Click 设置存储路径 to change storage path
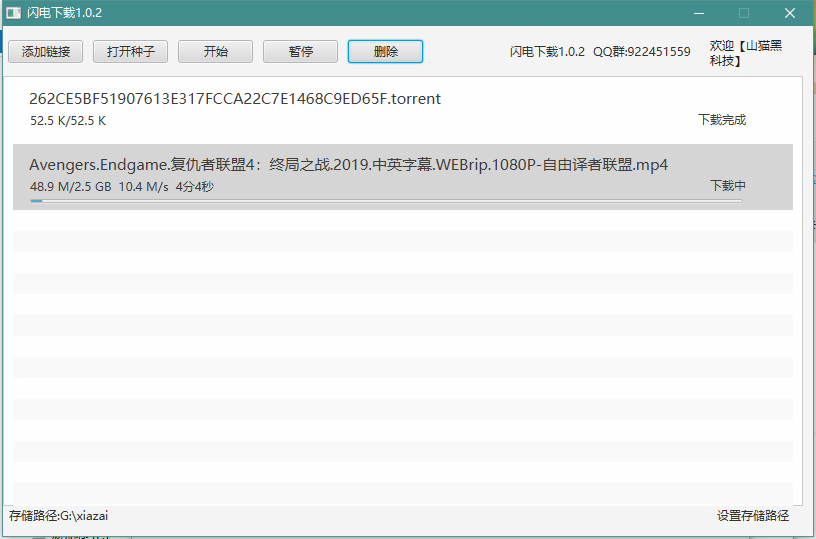816x539 pixels. pos(753,516)
